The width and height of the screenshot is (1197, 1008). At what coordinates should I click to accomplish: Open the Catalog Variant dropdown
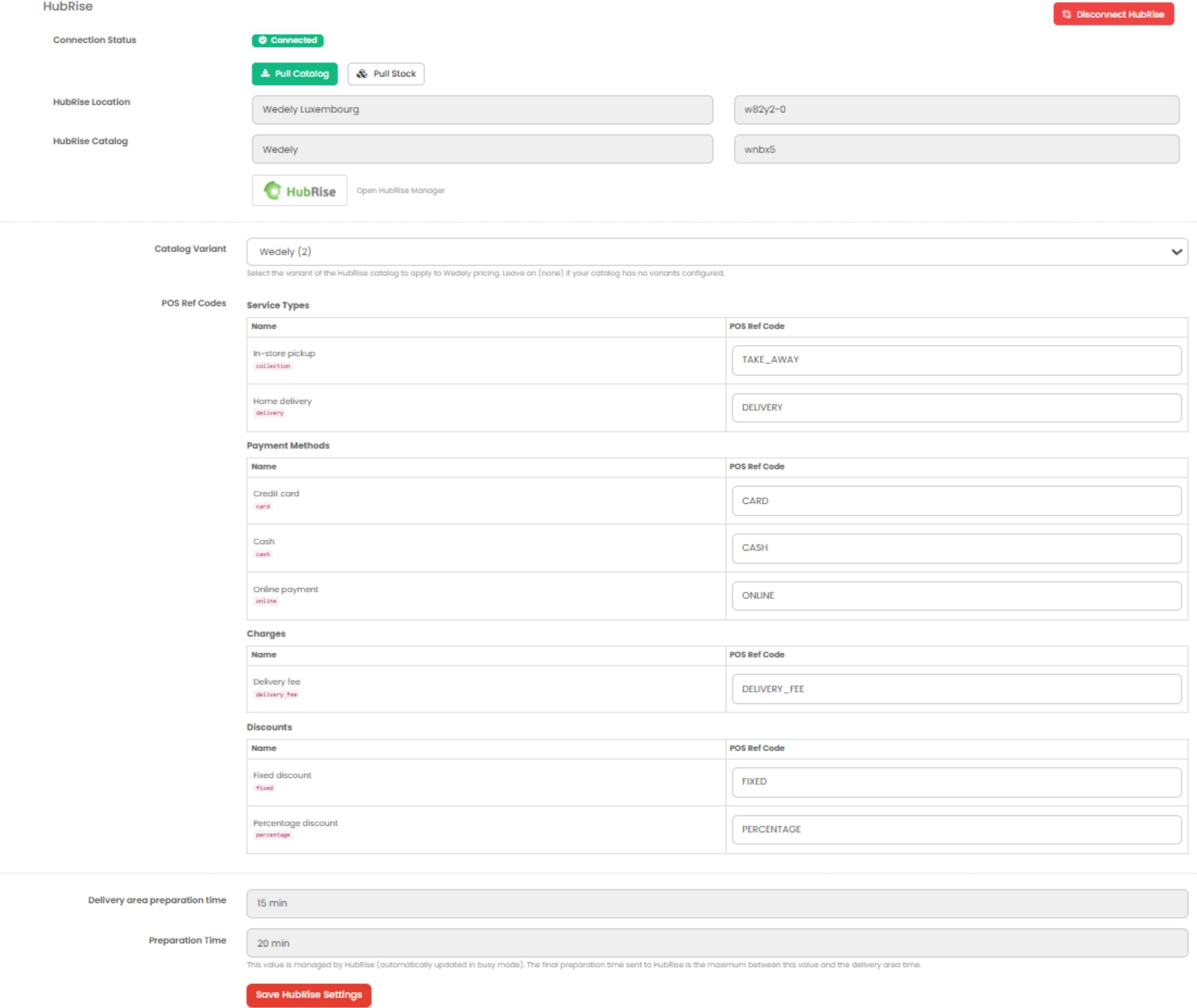(717, 251)
